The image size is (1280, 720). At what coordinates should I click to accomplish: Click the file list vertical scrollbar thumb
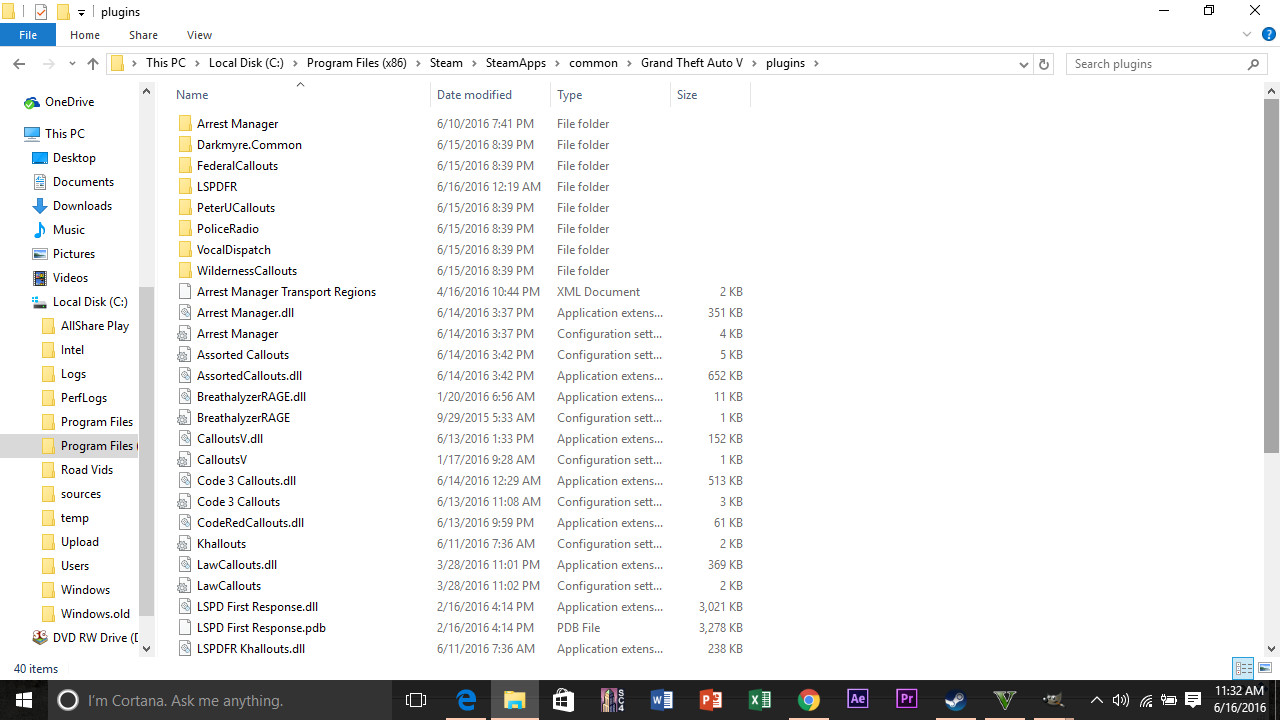pos(1271,275)
